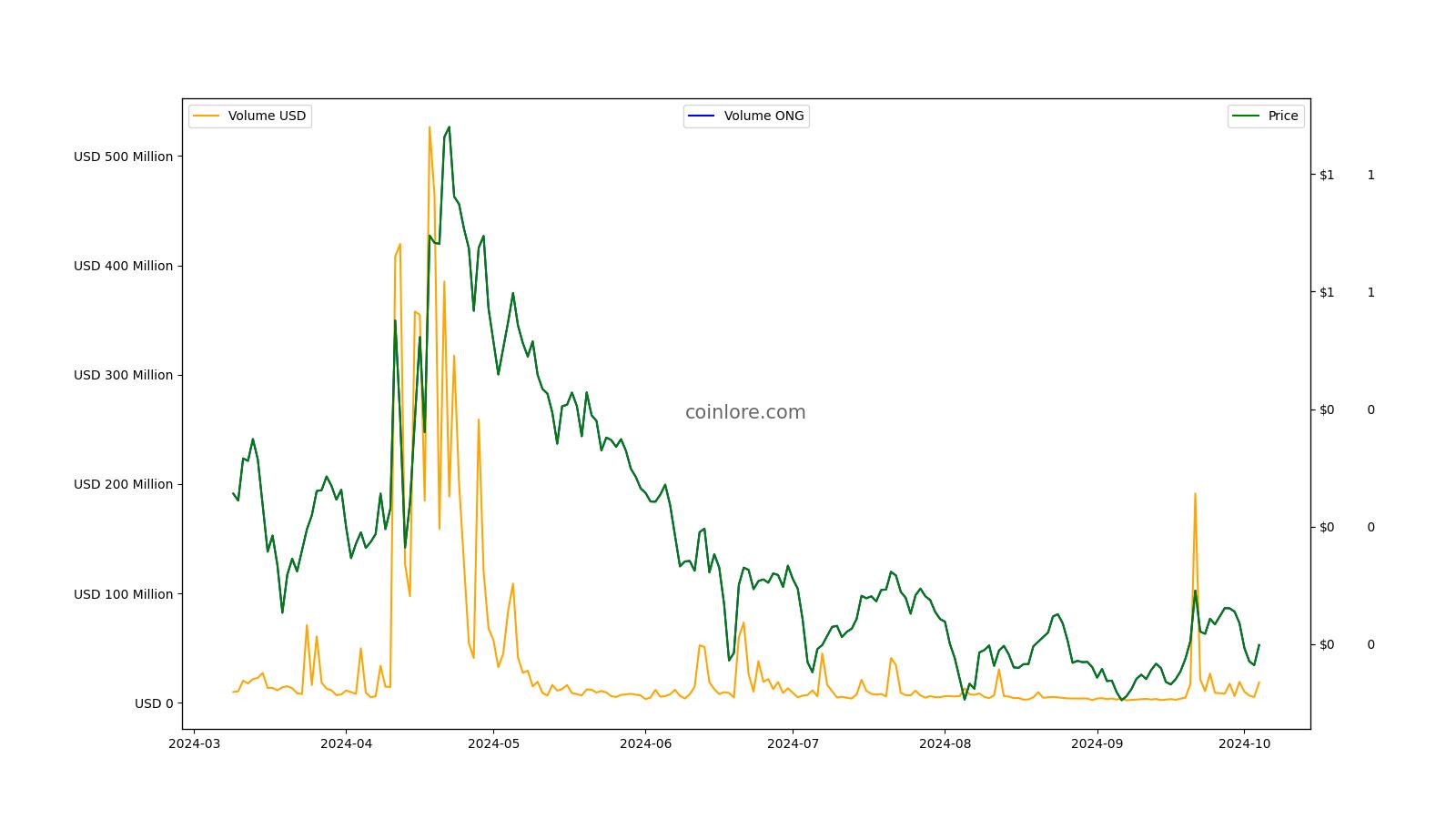Click the Volume ONG legend label
The width and height of the screenshot is (1456, 819).
click(763, 116)
